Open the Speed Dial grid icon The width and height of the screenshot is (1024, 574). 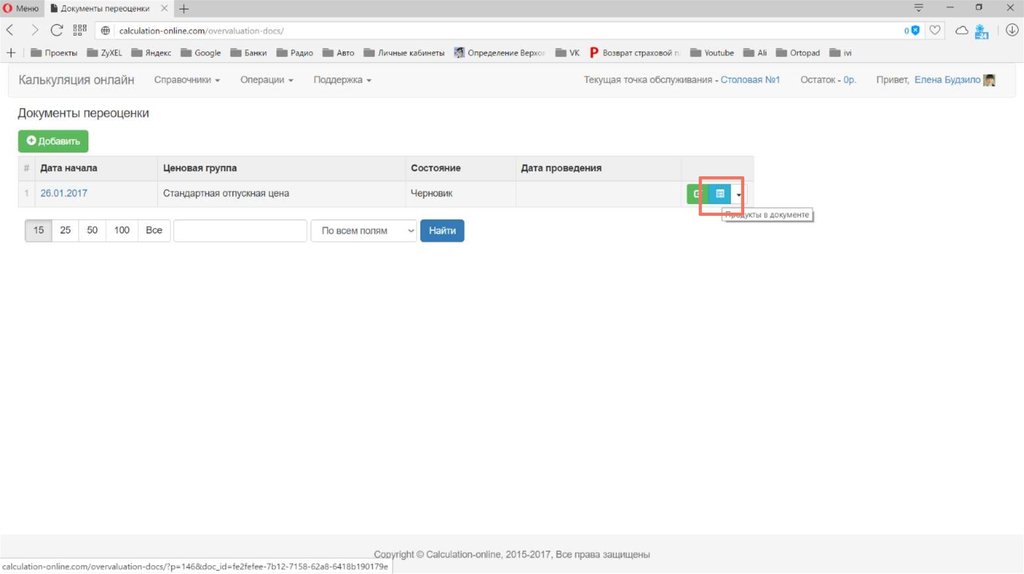[80, 30]
